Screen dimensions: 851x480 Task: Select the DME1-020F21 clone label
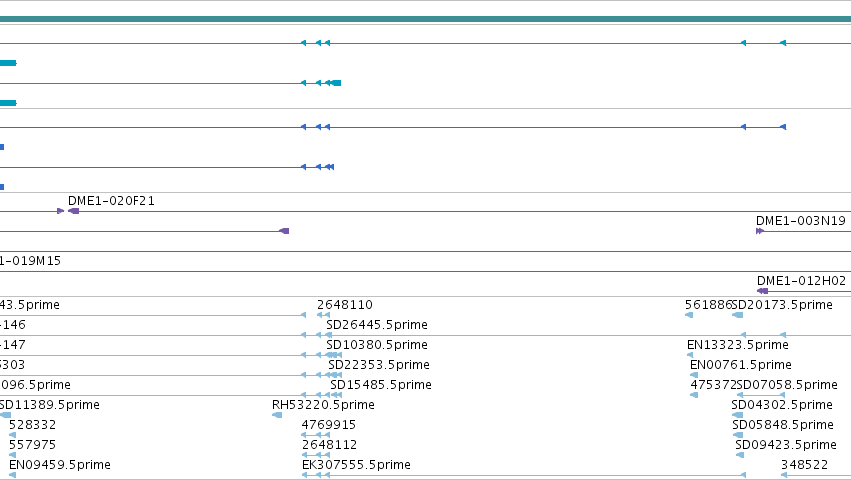[x=111, y=201]
